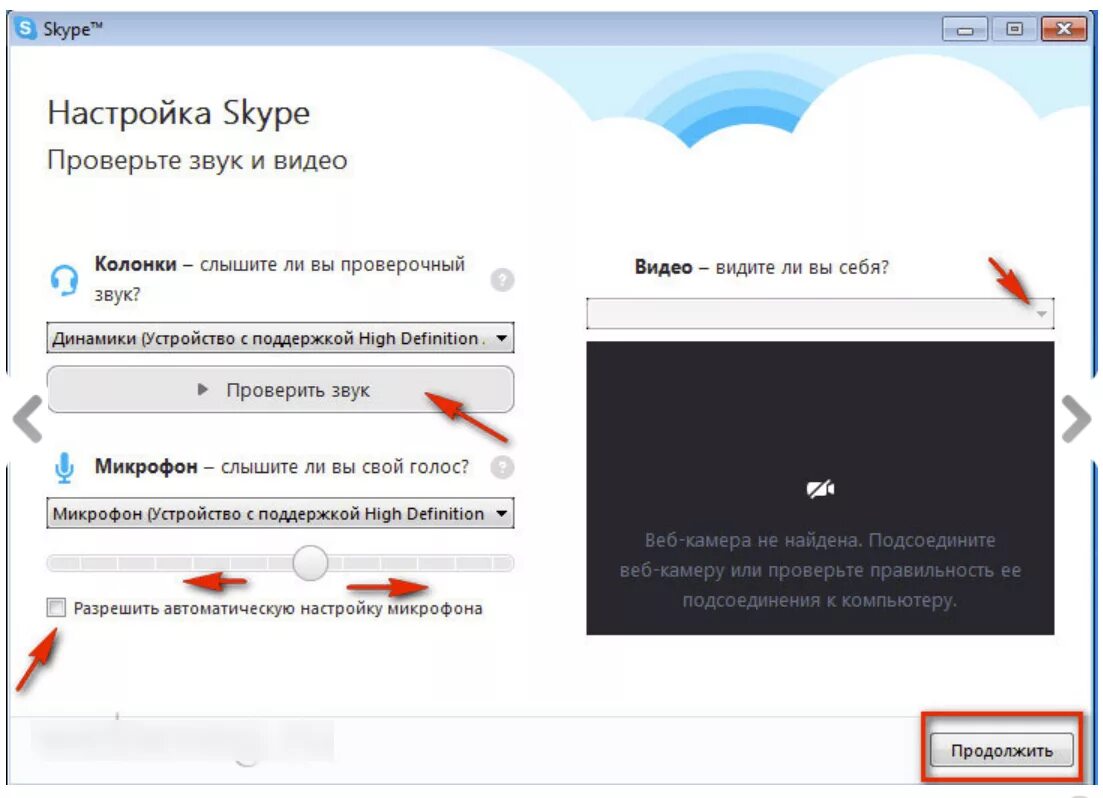This screenshot has height=798, width=1103.
Task: Open the help icon next to Колонки
Action: (x=502, y=280)
